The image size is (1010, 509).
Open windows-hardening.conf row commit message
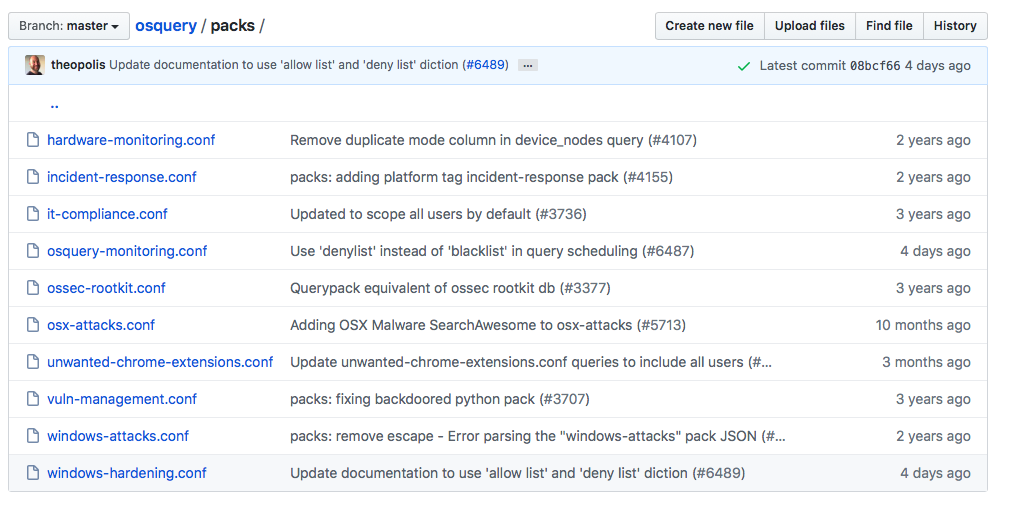(517, 473)
